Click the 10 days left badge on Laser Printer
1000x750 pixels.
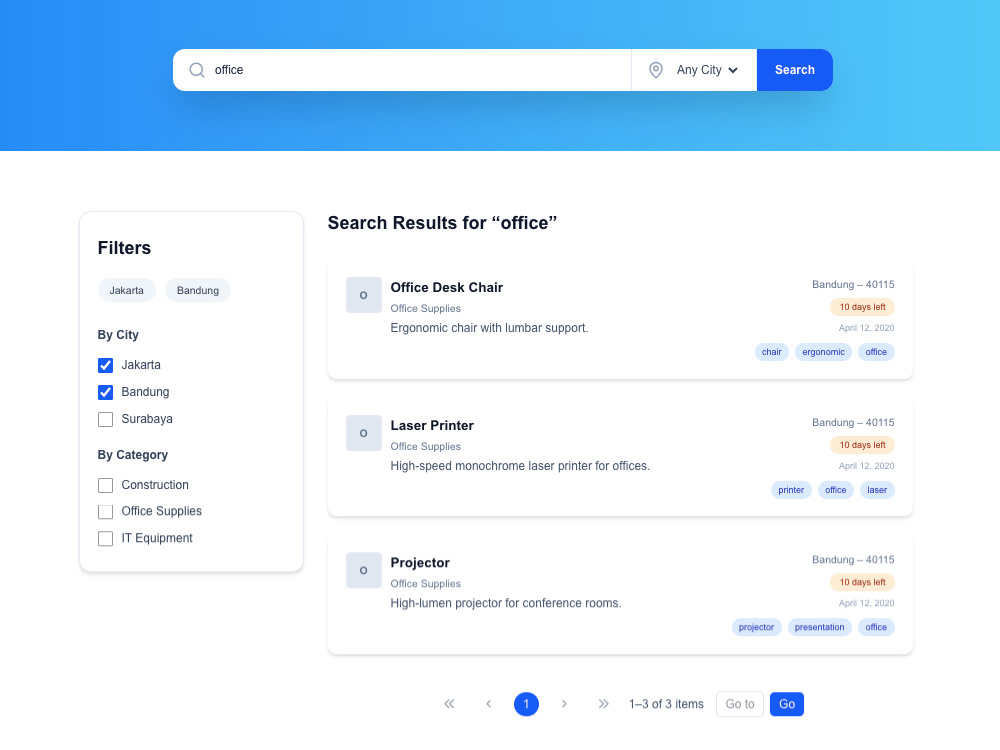[x=862, y=445]
